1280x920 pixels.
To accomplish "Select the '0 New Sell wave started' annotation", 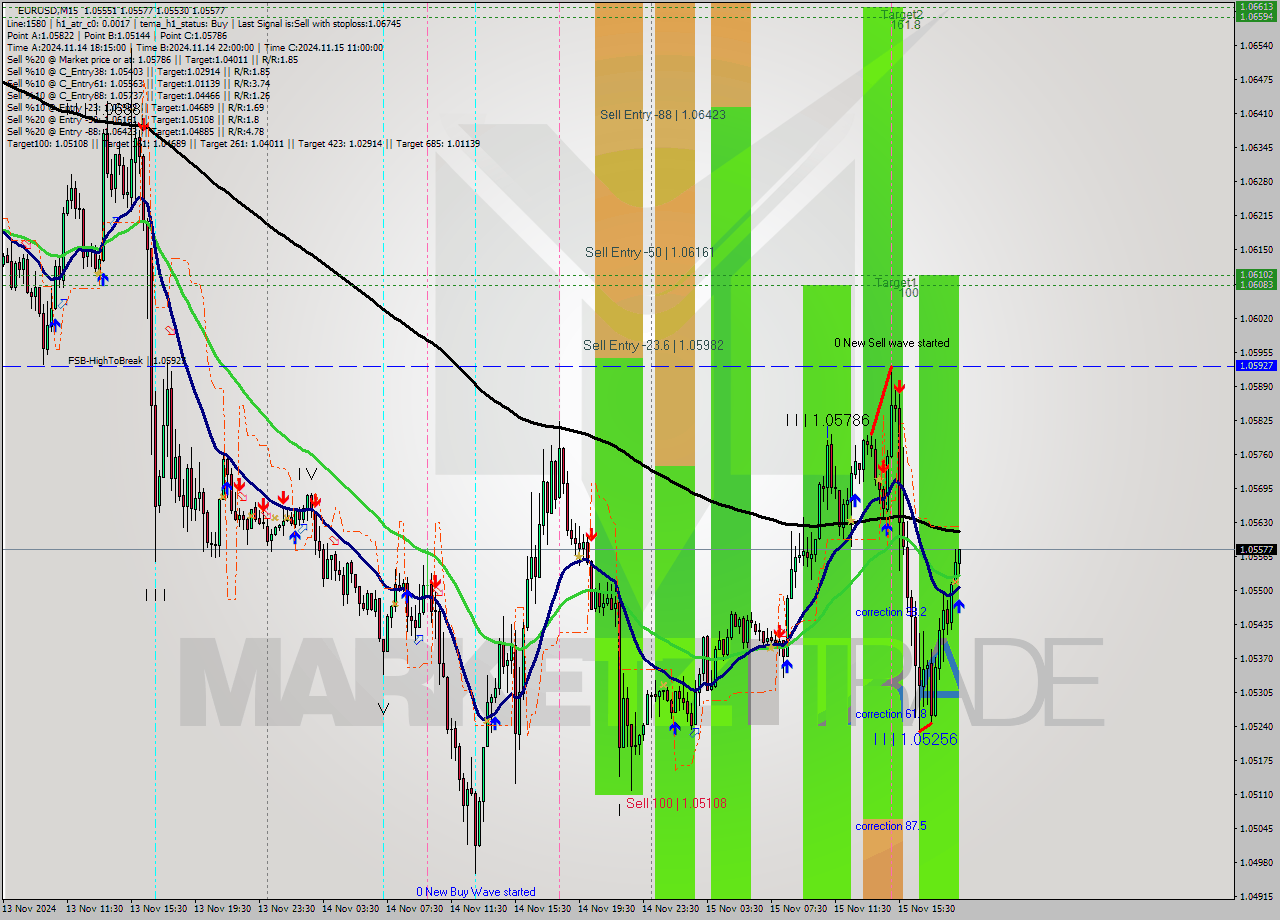I will tap(892, 343).
